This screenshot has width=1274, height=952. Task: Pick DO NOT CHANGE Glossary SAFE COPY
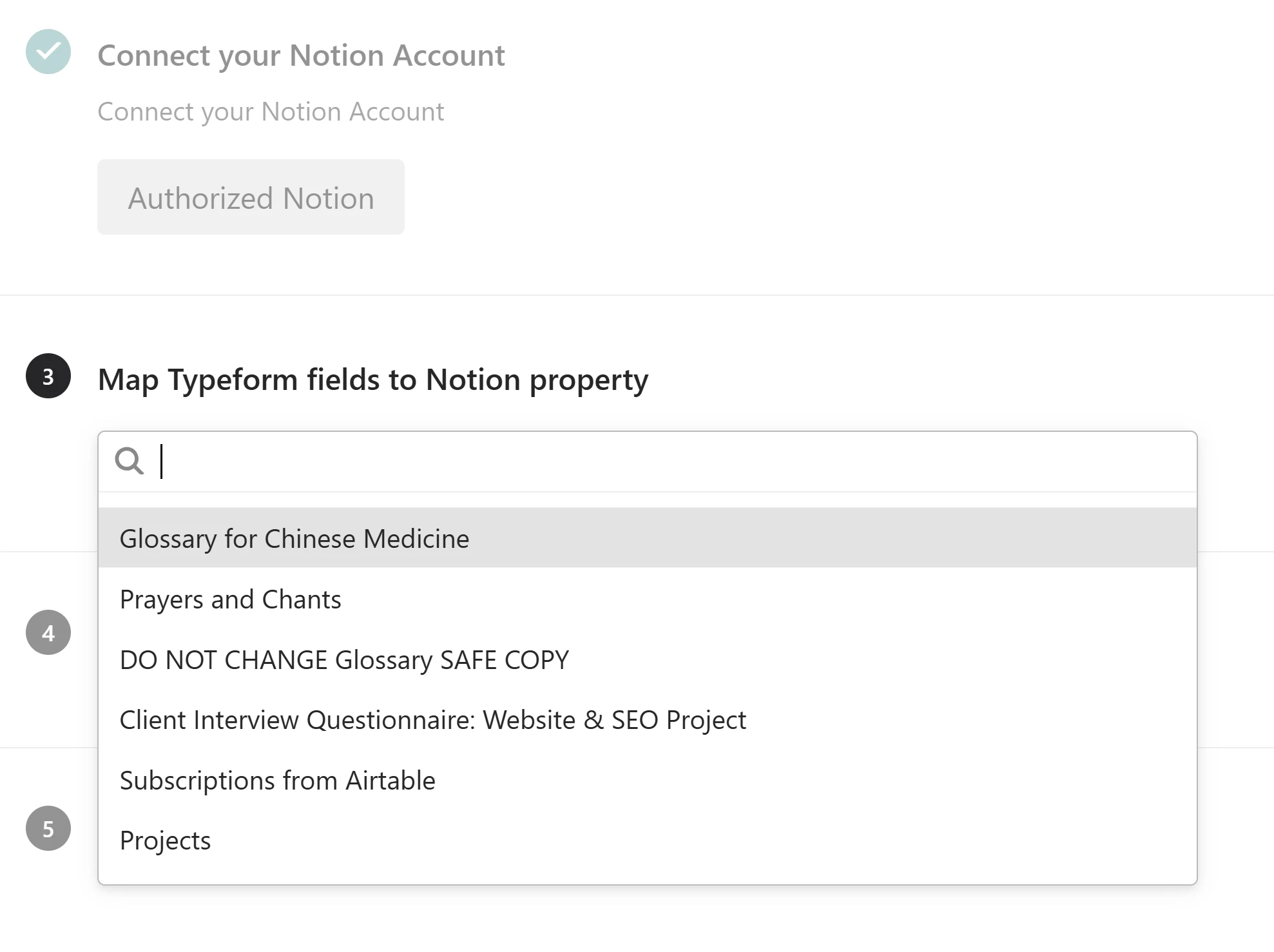tap(344, 660)
